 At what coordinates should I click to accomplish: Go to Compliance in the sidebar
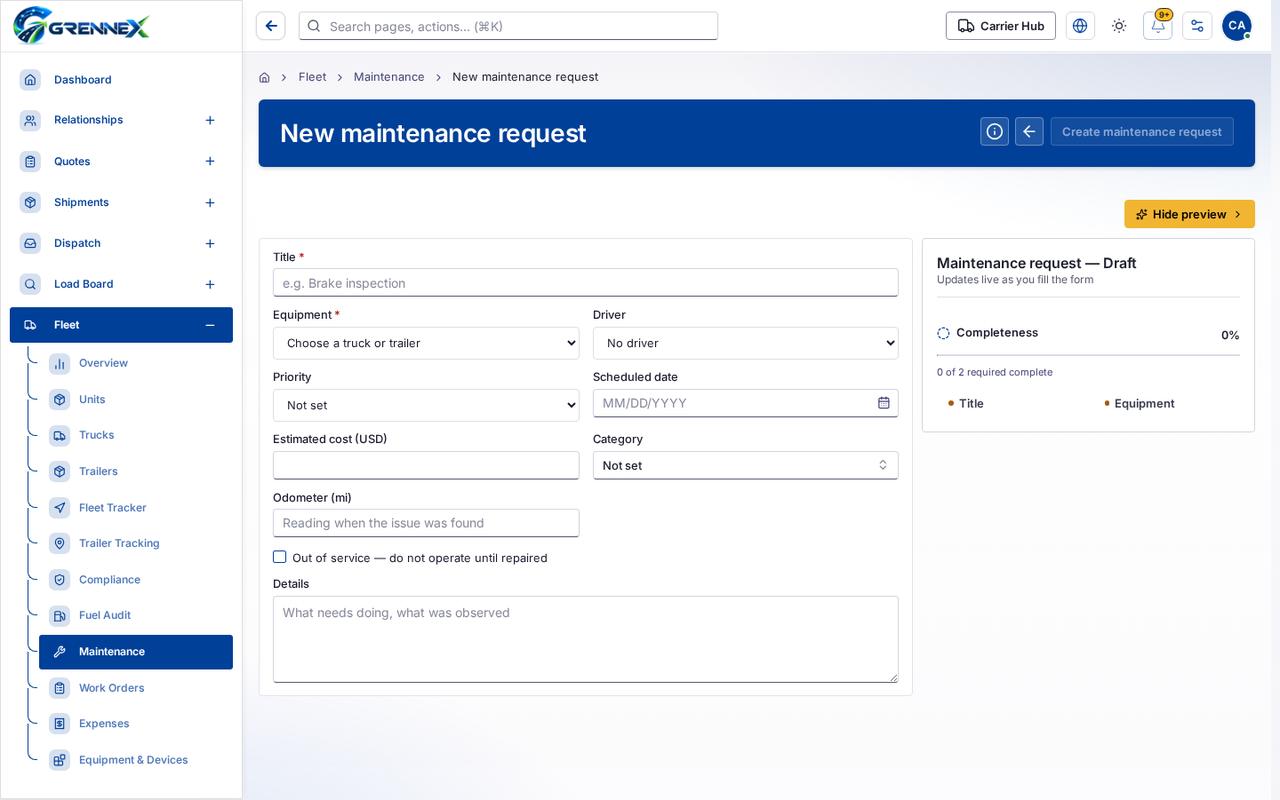(x=135, y=579)
